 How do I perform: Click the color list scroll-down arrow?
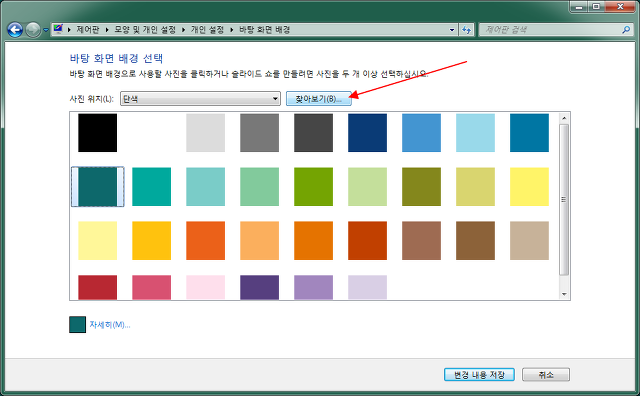coord(564,294)
